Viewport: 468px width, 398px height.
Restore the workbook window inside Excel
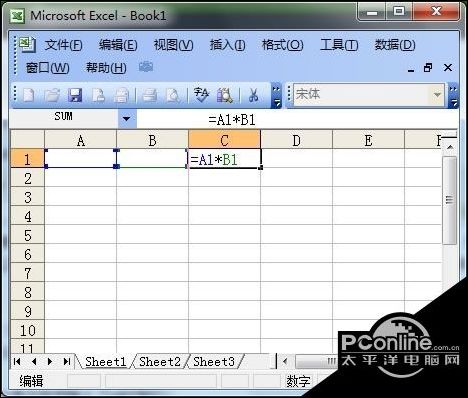pyautogui.click(x=428, y=68)
